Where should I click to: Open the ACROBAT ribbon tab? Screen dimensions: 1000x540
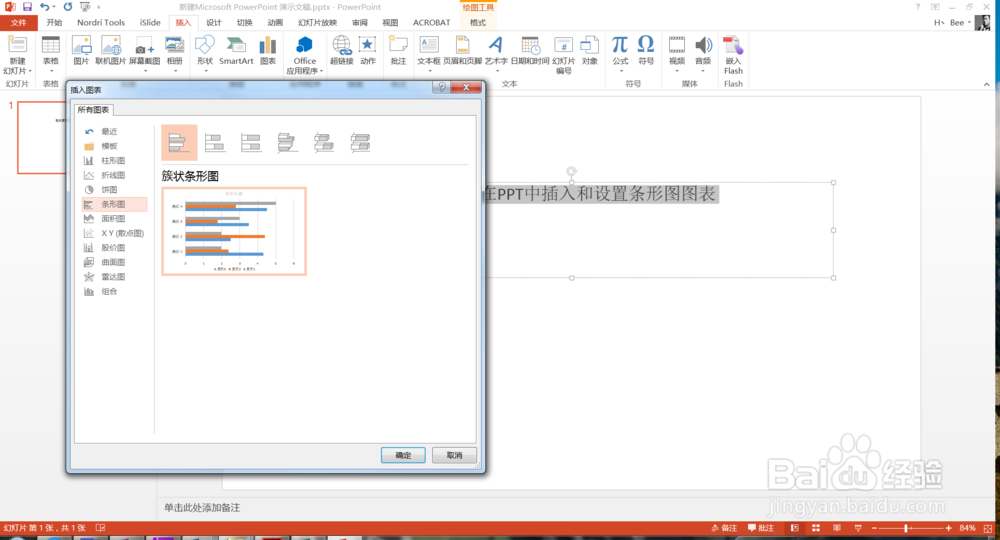[x=432, y=23]
